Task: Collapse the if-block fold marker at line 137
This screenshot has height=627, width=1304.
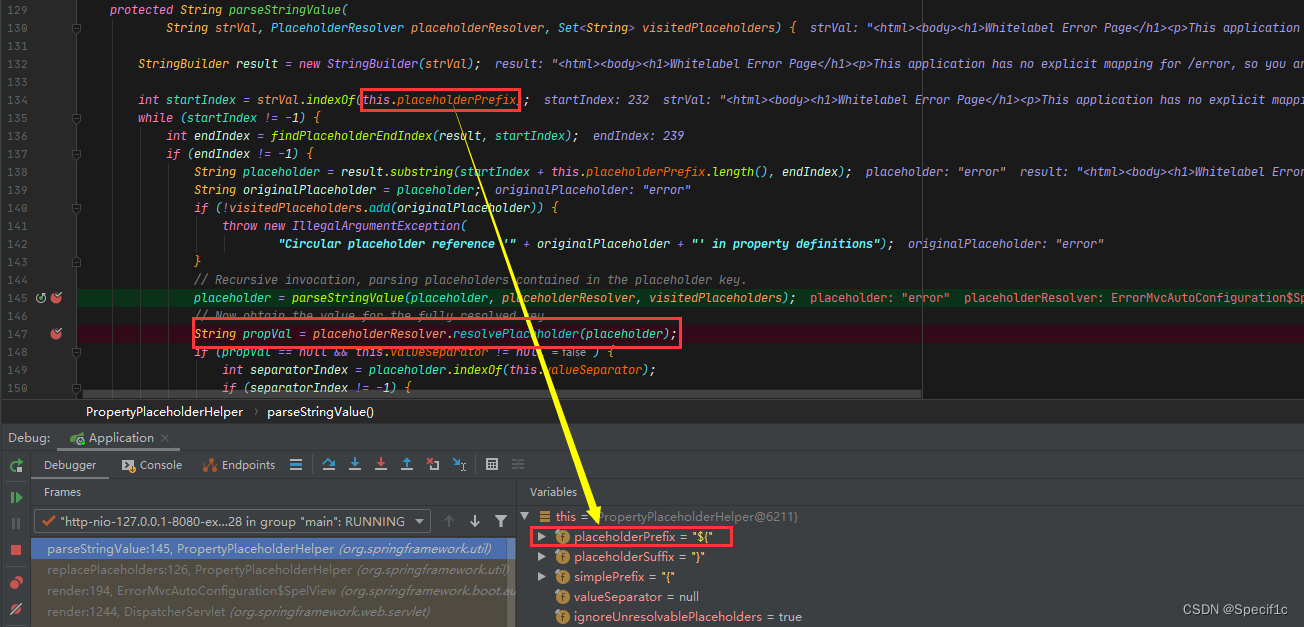Action: pos(77,154)
